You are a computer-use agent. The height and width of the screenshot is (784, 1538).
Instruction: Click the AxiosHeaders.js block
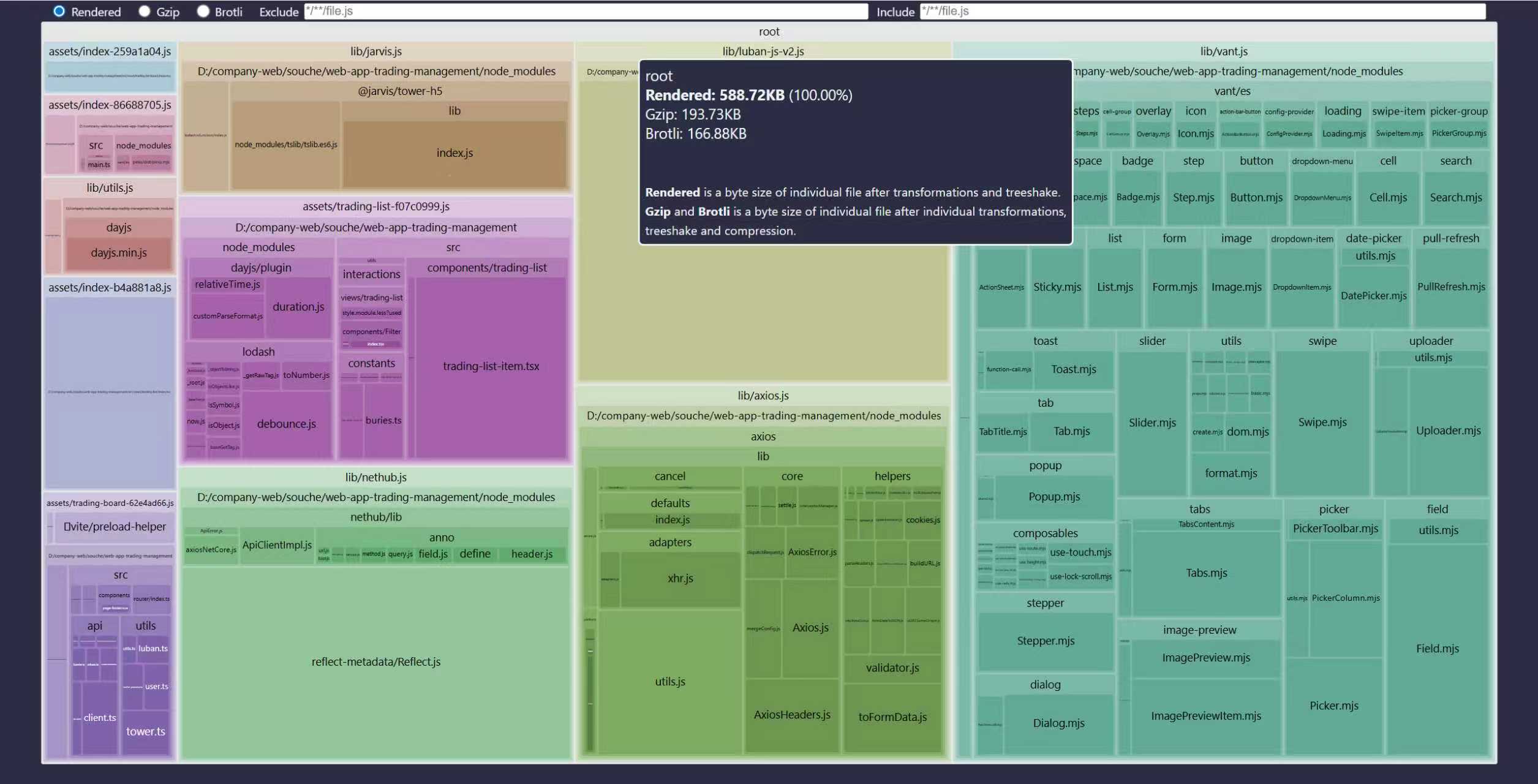point(791,715)
